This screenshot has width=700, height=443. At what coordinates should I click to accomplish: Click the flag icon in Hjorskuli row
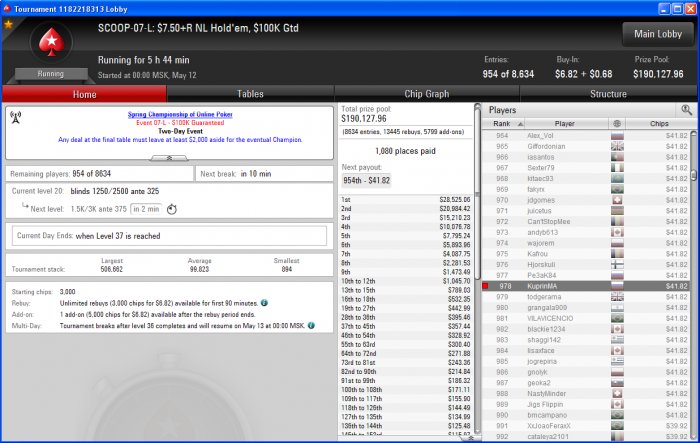click(x=617, y=264)
